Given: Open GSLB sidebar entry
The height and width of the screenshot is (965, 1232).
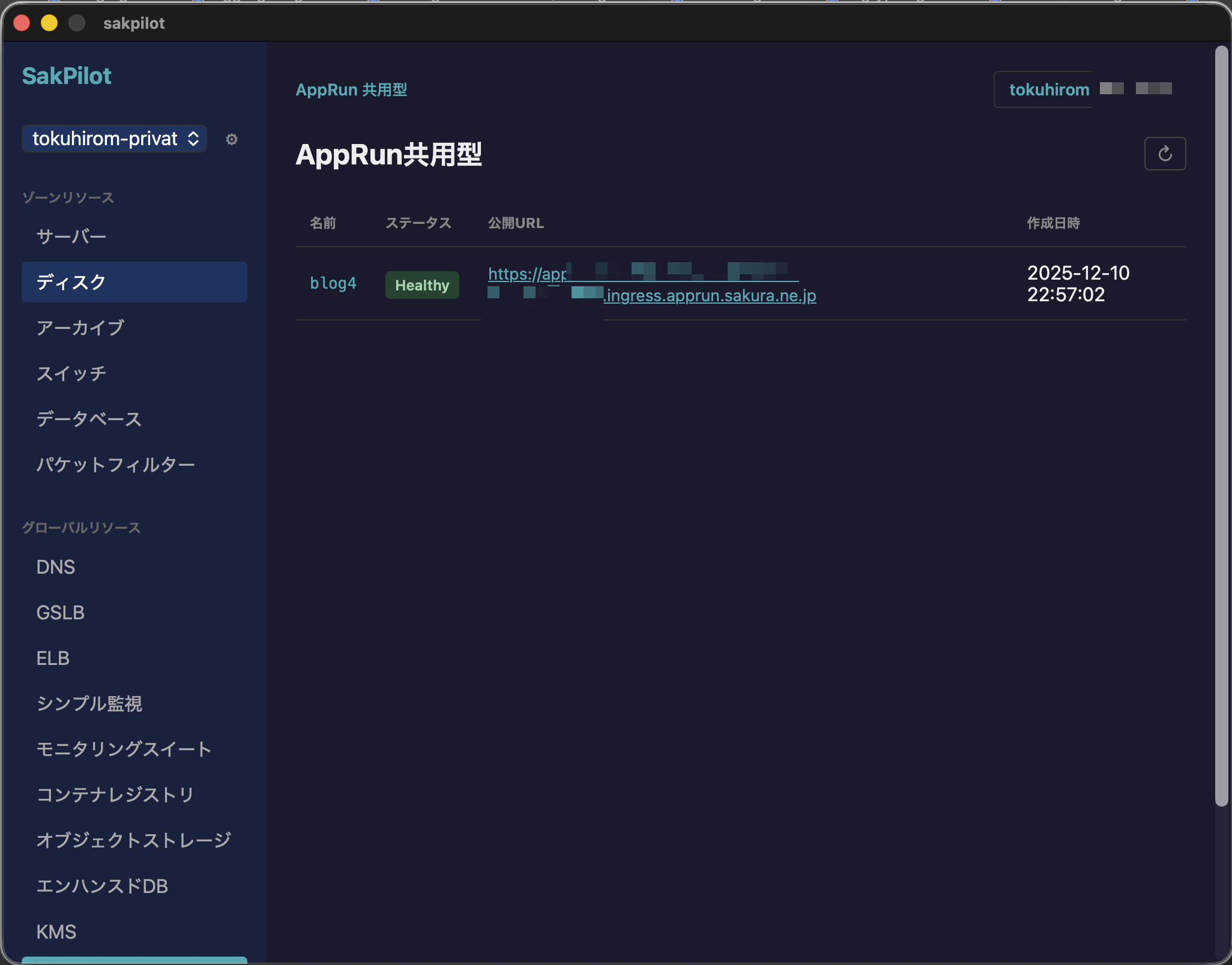Looking at the screenshot, I should (x=60, y=613).
